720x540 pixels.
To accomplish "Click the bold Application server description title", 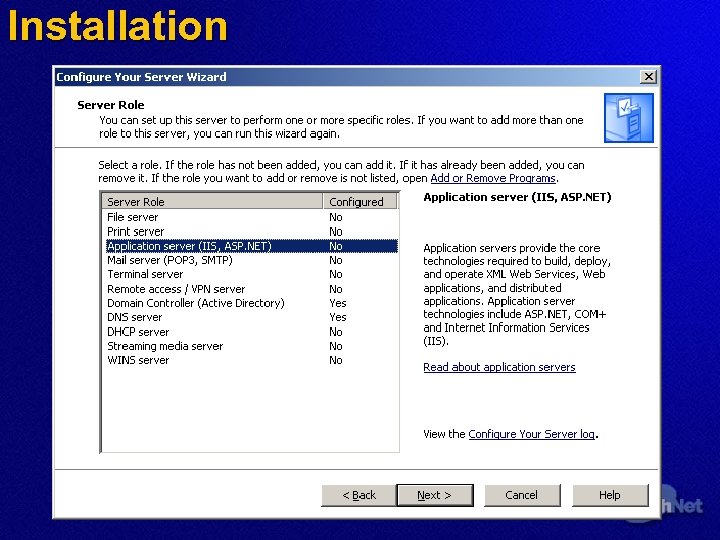I will (x=517, y=197).
